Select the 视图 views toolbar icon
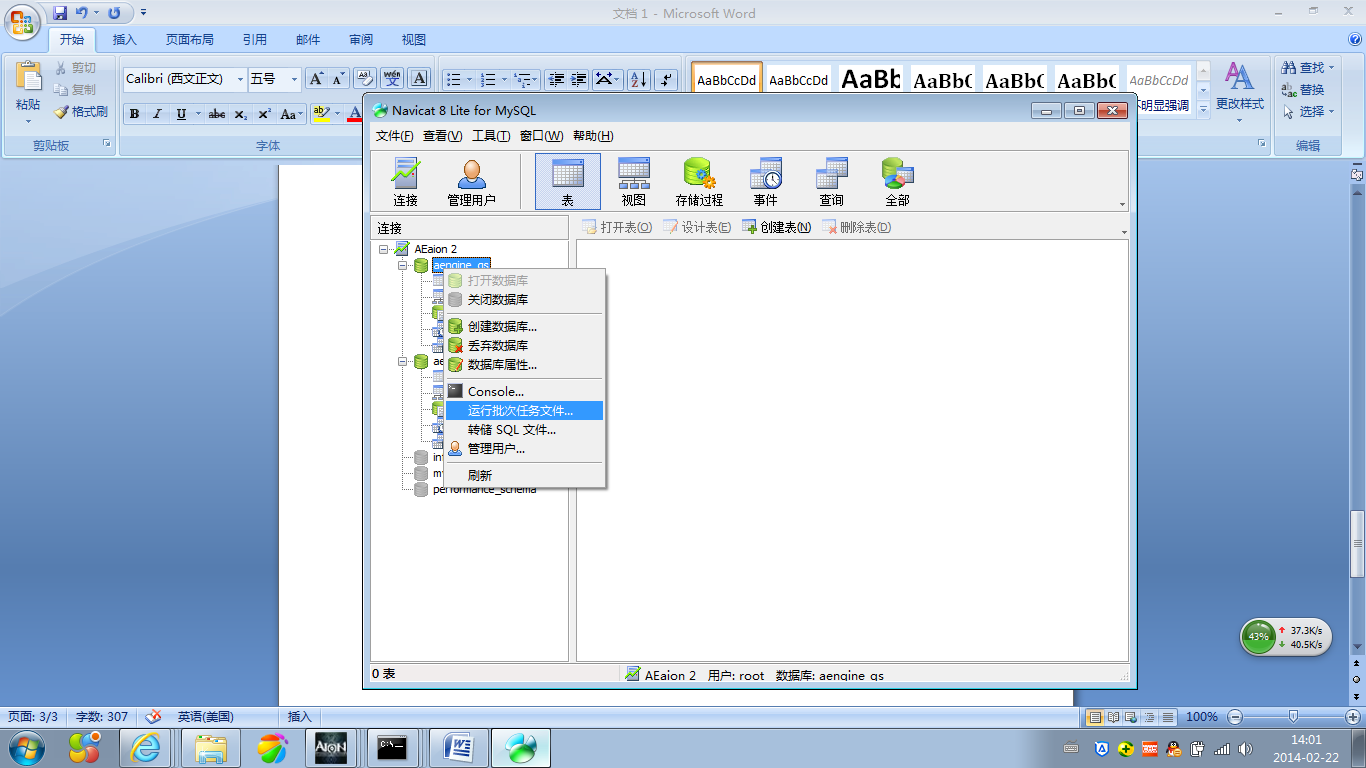Viewport: 1366px width, 768px height. click(633, 181)
